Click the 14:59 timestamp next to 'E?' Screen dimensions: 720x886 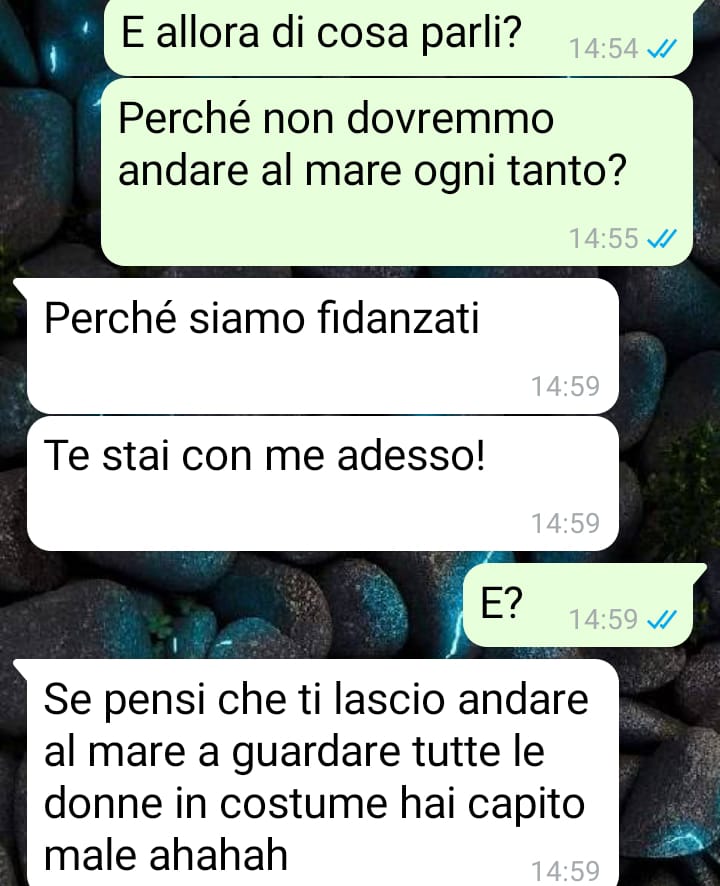[603, 619]
